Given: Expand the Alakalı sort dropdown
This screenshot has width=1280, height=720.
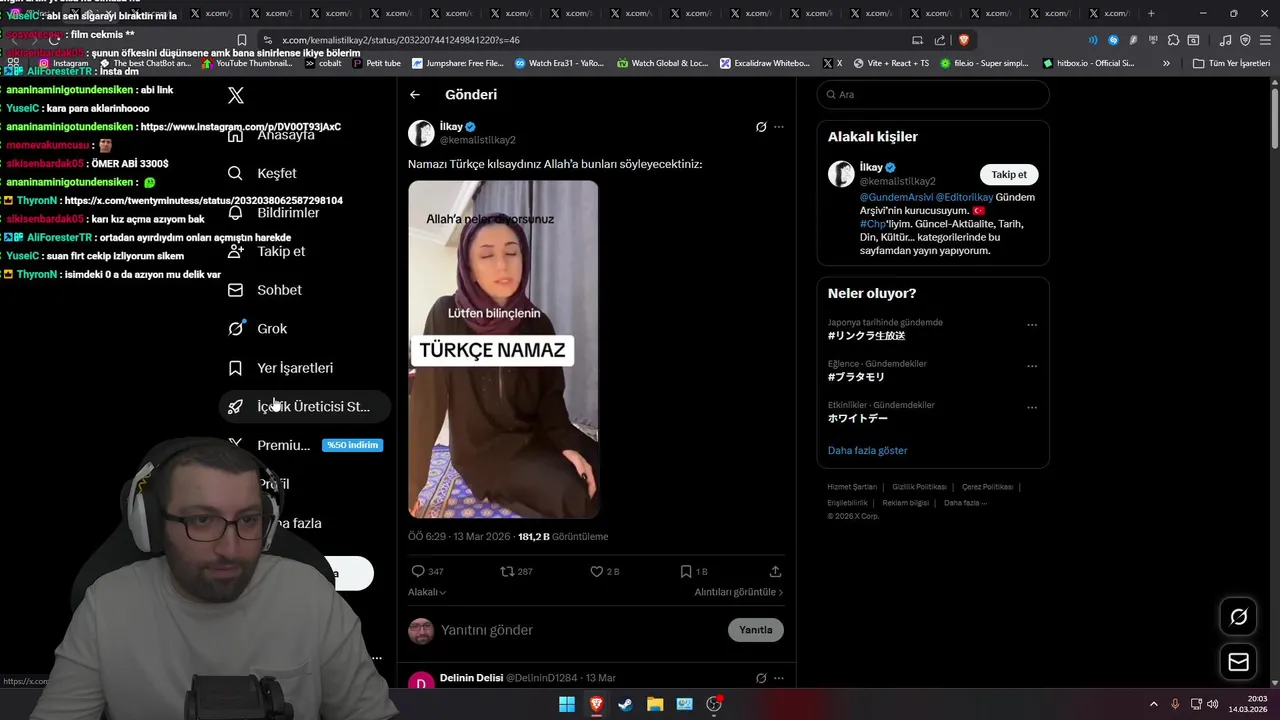Looking at the screenshot, I should tap(427, 592).
